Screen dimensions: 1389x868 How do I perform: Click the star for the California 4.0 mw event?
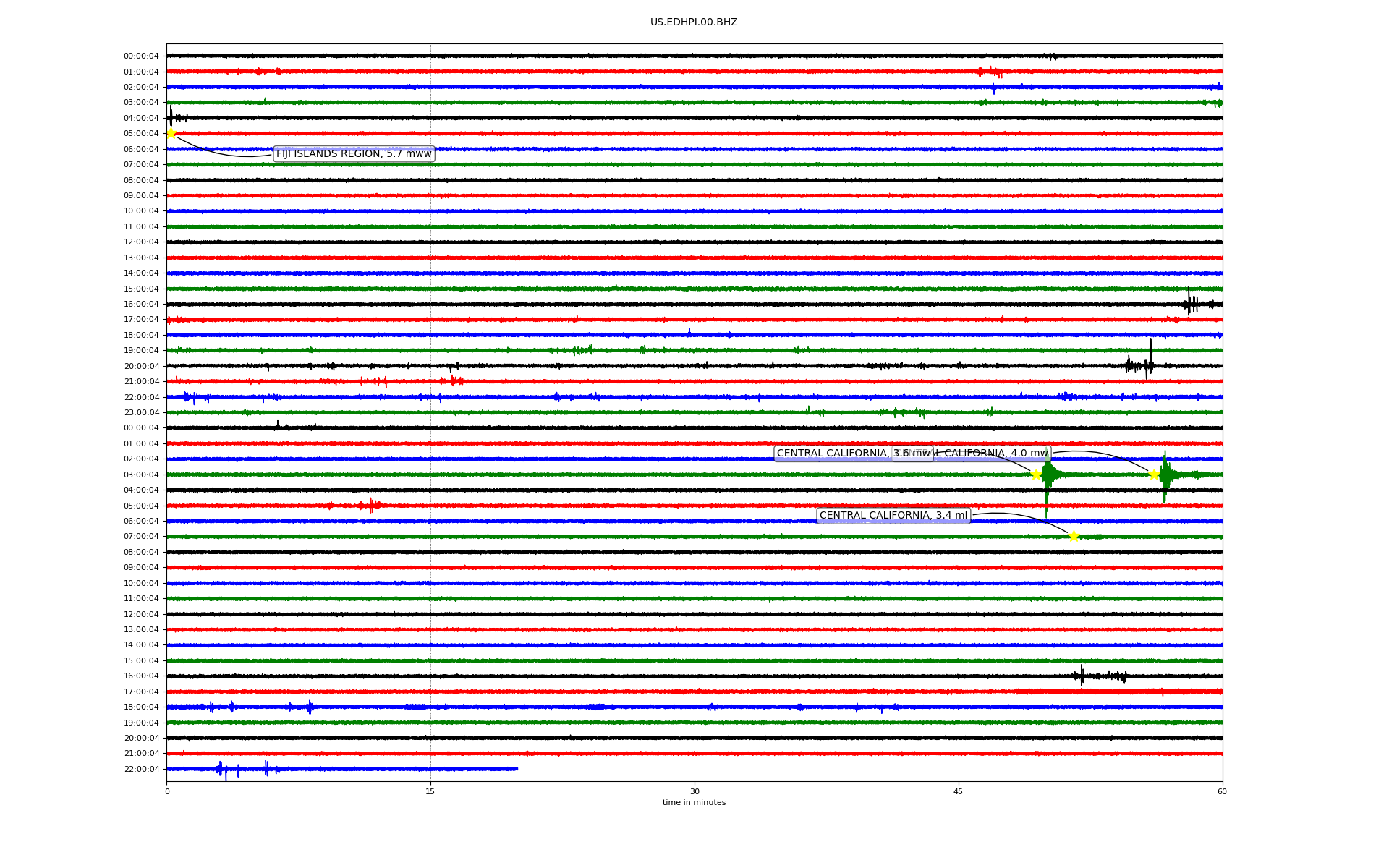click(1154, 475)
